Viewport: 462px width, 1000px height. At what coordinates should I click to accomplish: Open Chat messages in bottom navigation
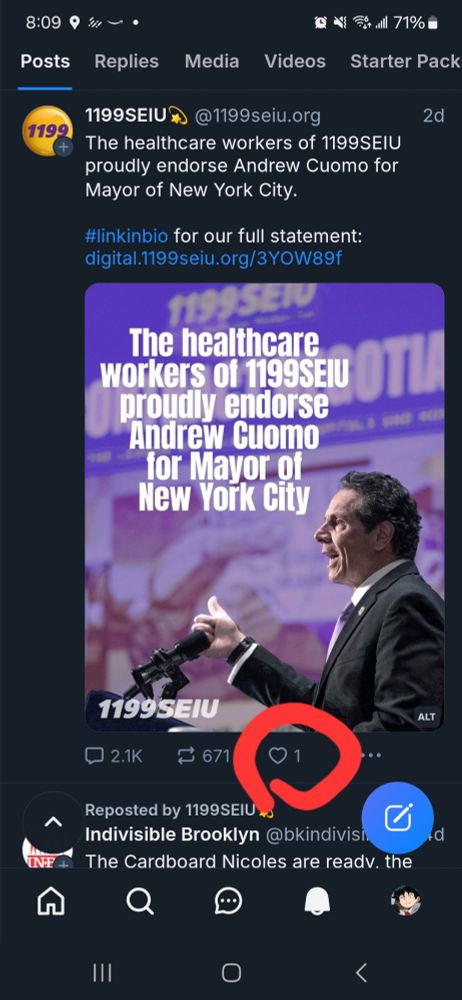click(x=228, y=901)
